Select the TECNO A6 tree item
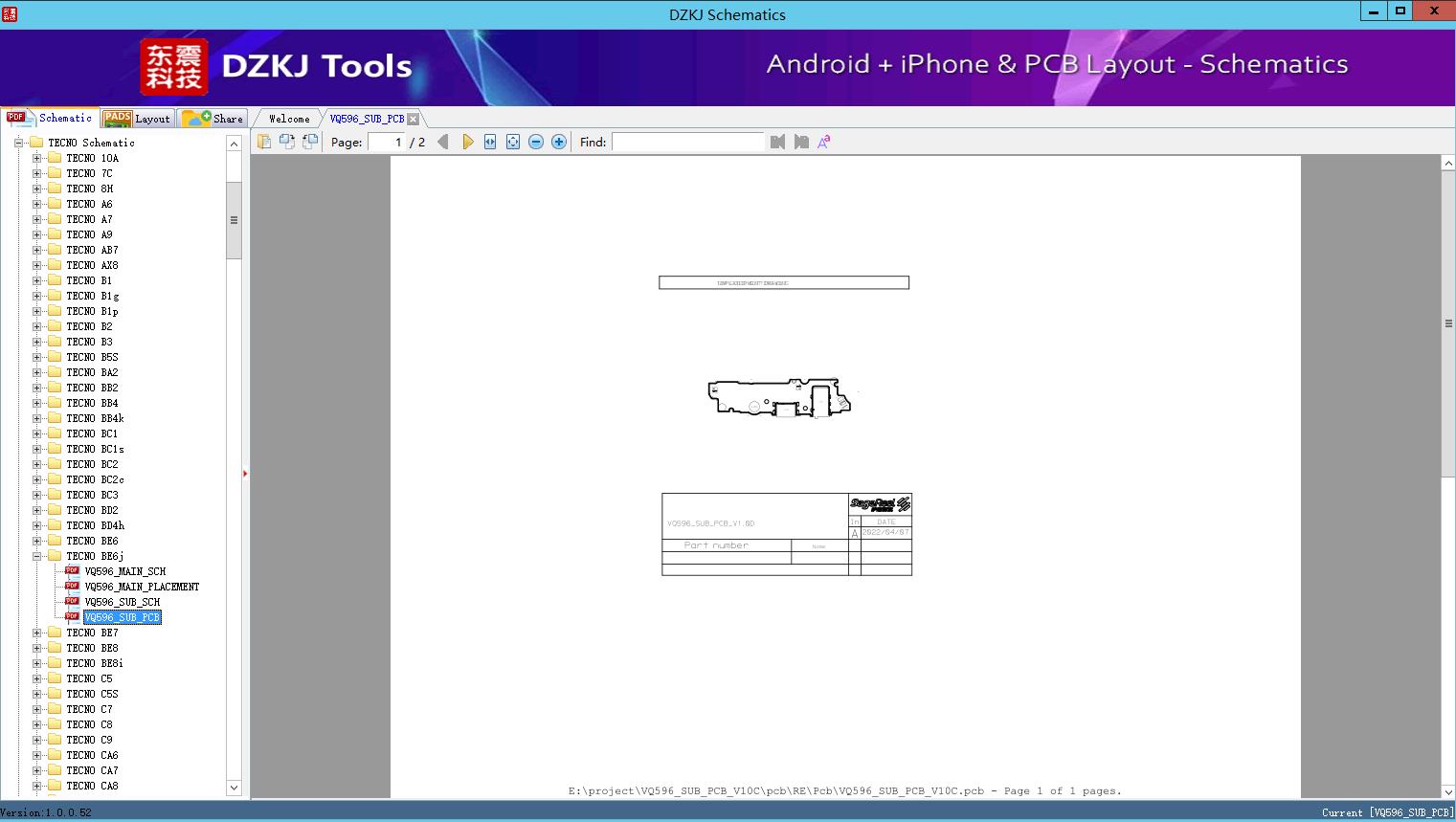Image resolution: width=1456 pixels, height=822 pixels. [89, 204]
